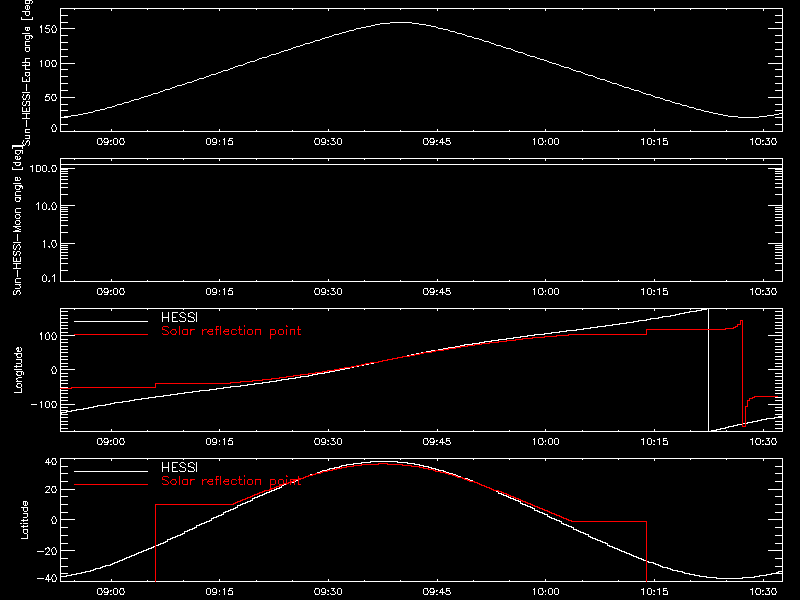Viewport: 800px width, 600px height.
Task: Click 09:00 time label under Latitude plot
Action: click(x=111, y=591)
